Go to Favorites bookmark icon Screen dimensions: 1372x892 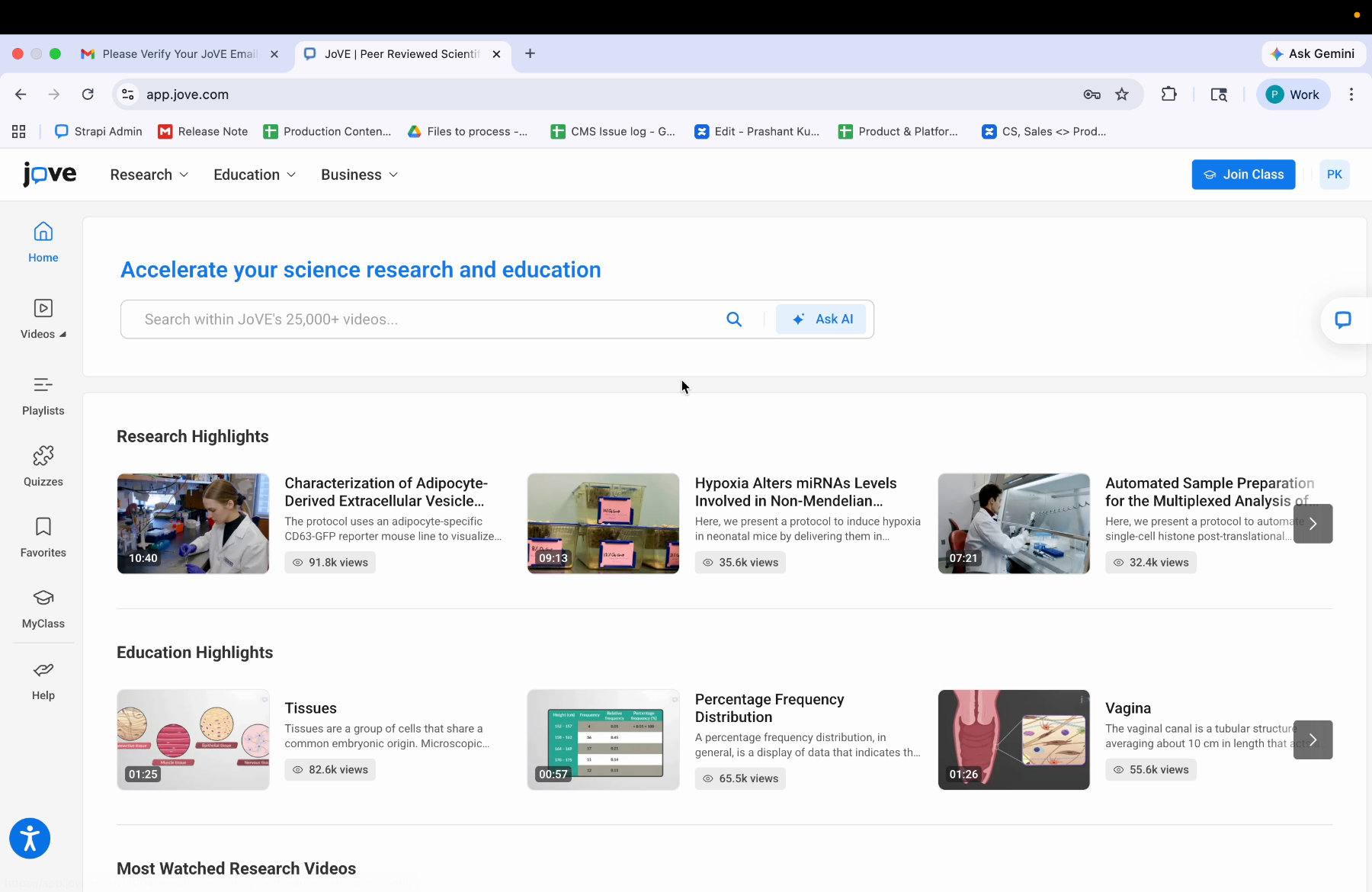[x=43, y=527]
